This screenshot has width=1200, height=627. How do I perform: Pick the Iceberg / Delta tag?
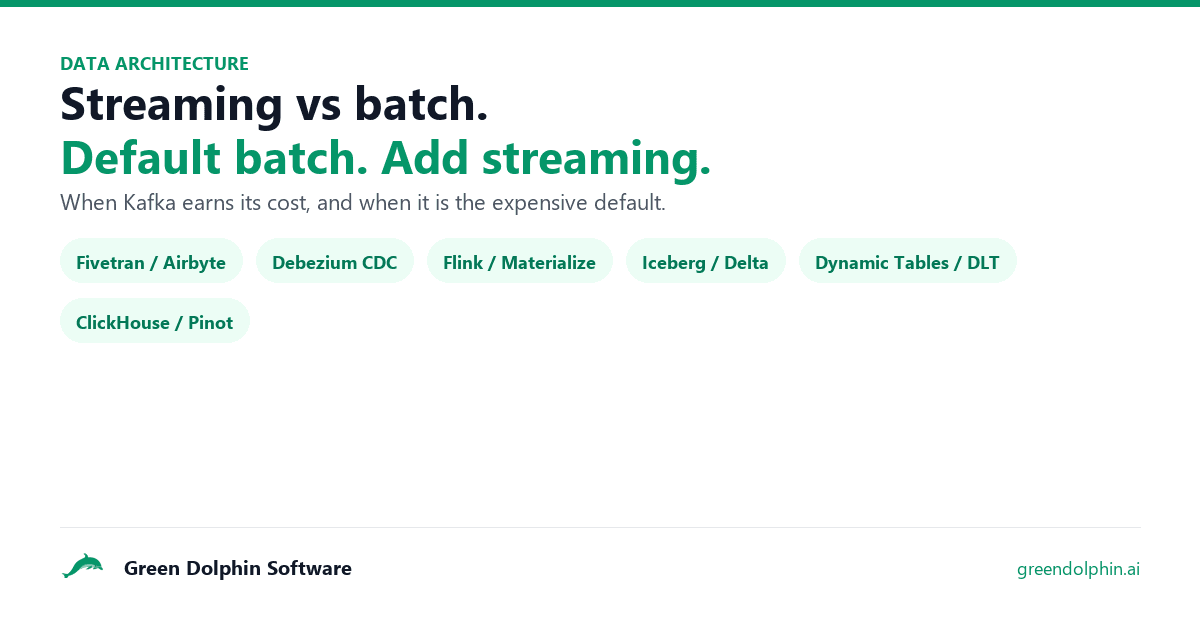coord(706,263)
